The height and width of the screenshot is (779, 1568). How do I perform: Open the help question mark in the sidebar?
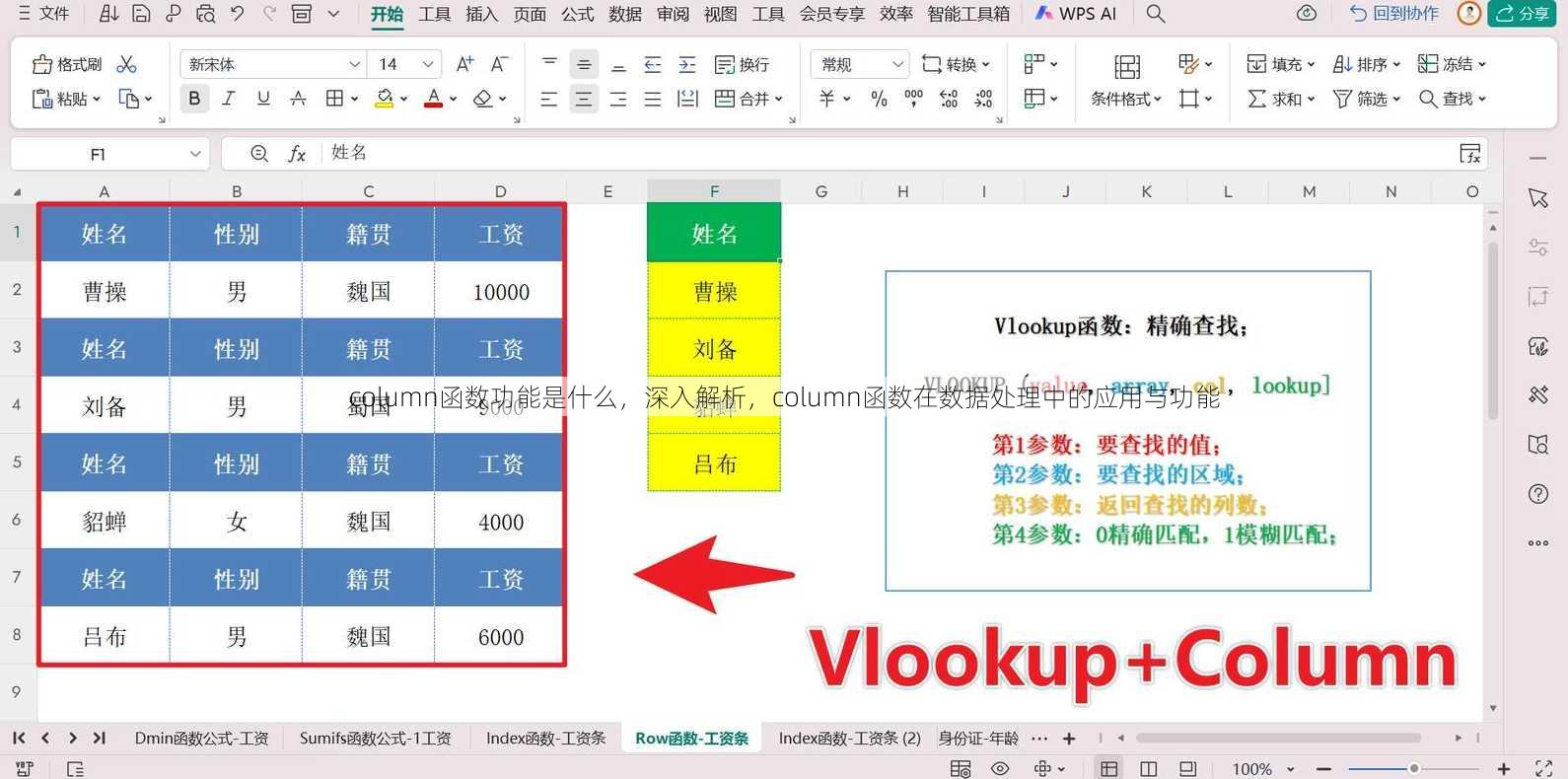click(x=1538, y=494)
